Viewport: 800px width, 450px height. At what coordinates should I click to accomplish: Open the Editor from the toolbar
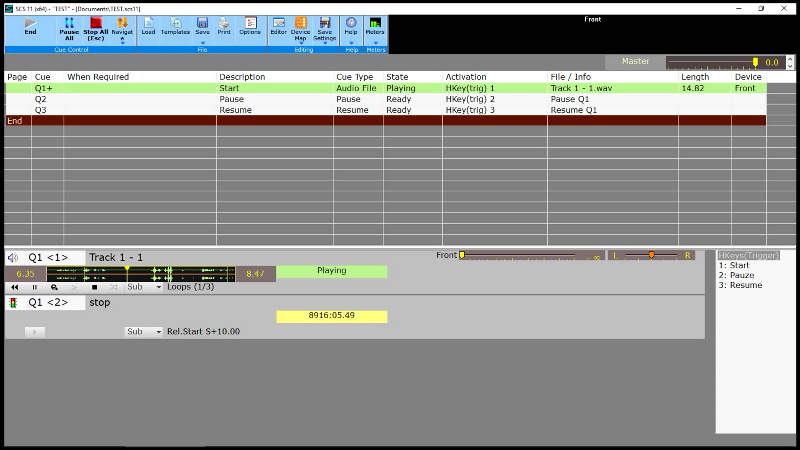point(278,26)
